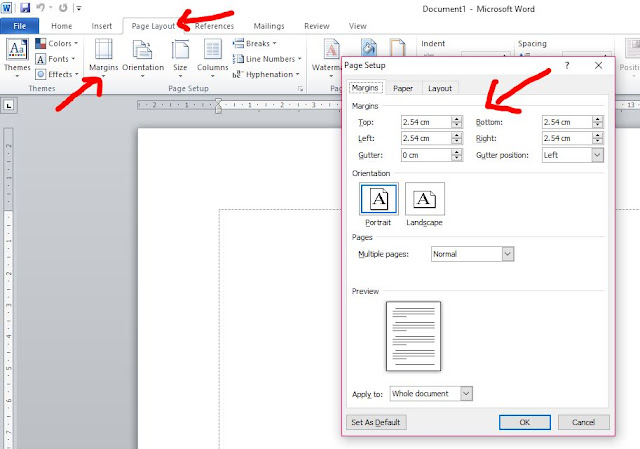This screenshot has height=449, width=640.
Task: Open Customize Quick Access Toolbar arrow
Action: click(78, 7)
